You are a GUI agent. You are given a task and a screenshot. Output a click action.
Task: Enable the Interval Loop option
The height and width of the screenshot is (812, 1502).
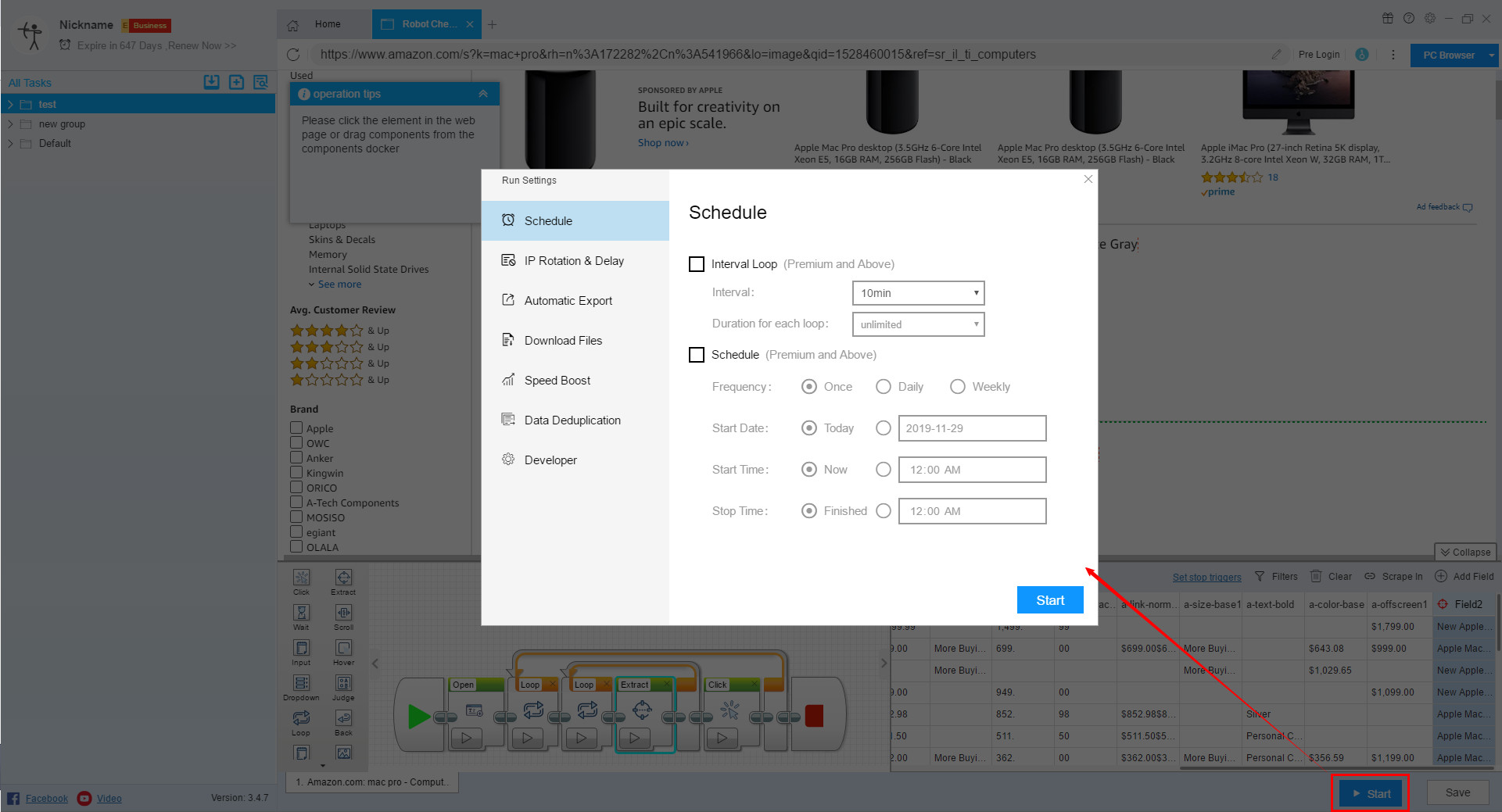click(x=697, y=264)
